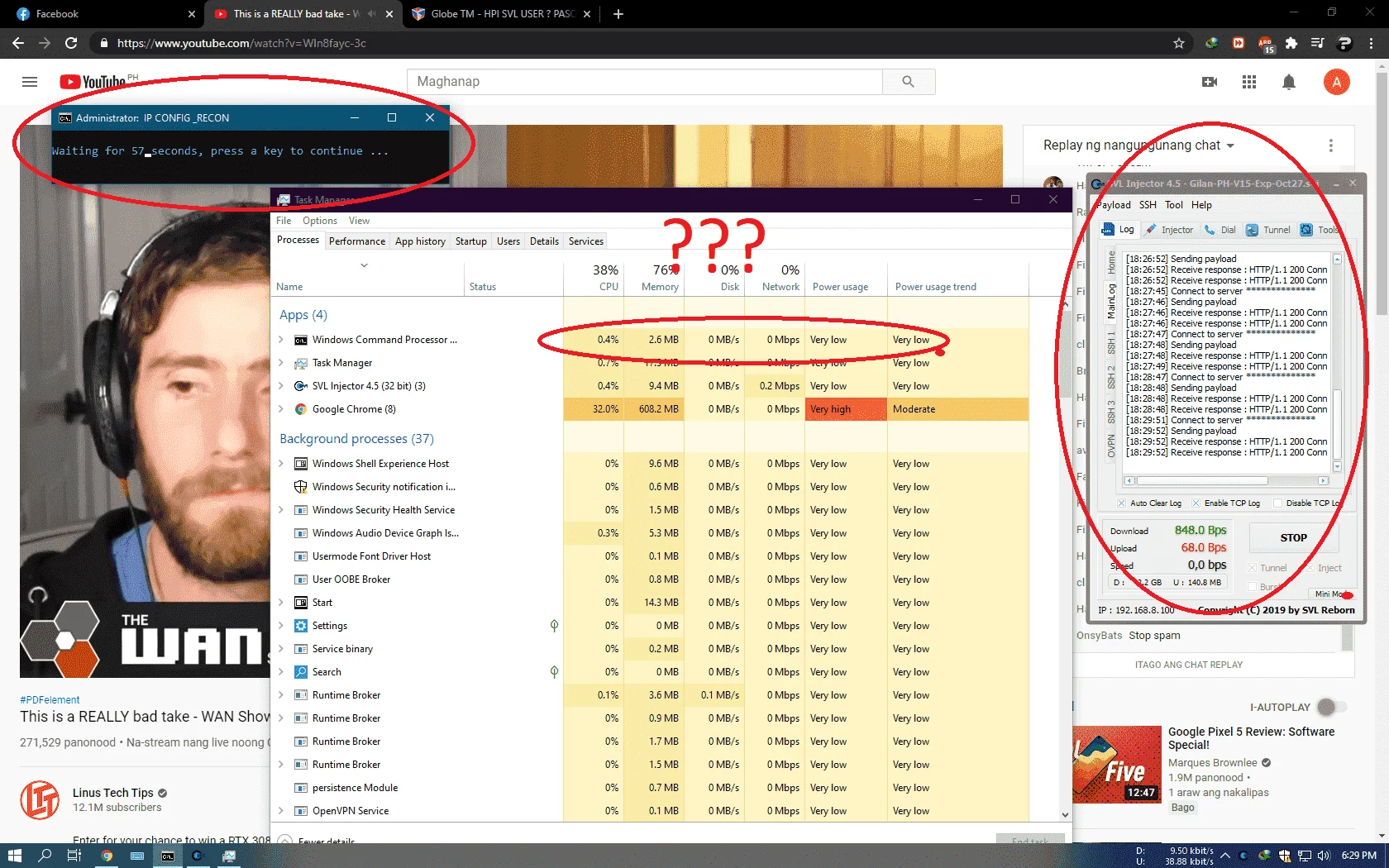Open the Injector tab in SVL Injector
The image size is (1389, 868).
(1169, 230)
